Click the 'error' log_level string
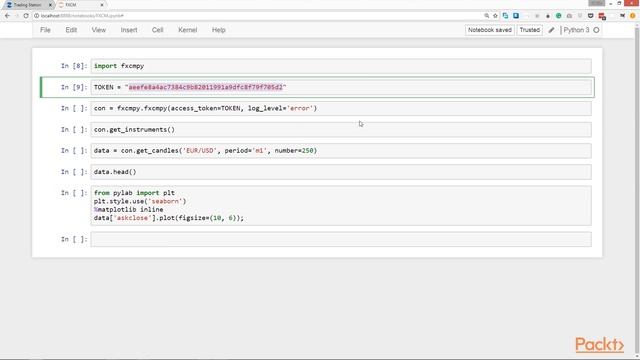 coord(300,109)
